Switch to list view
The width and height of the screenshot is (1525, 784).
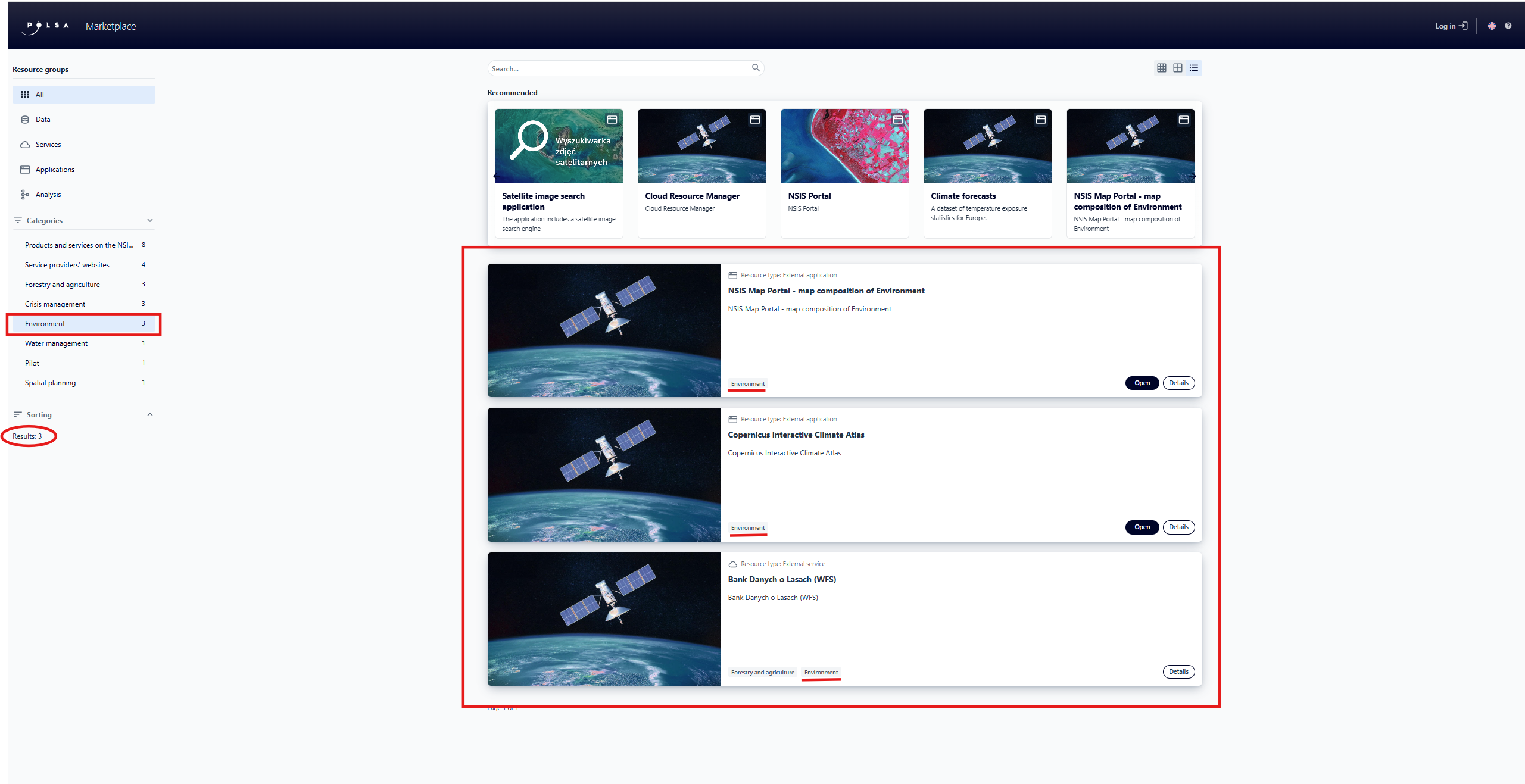click(x=1194, y=68)
